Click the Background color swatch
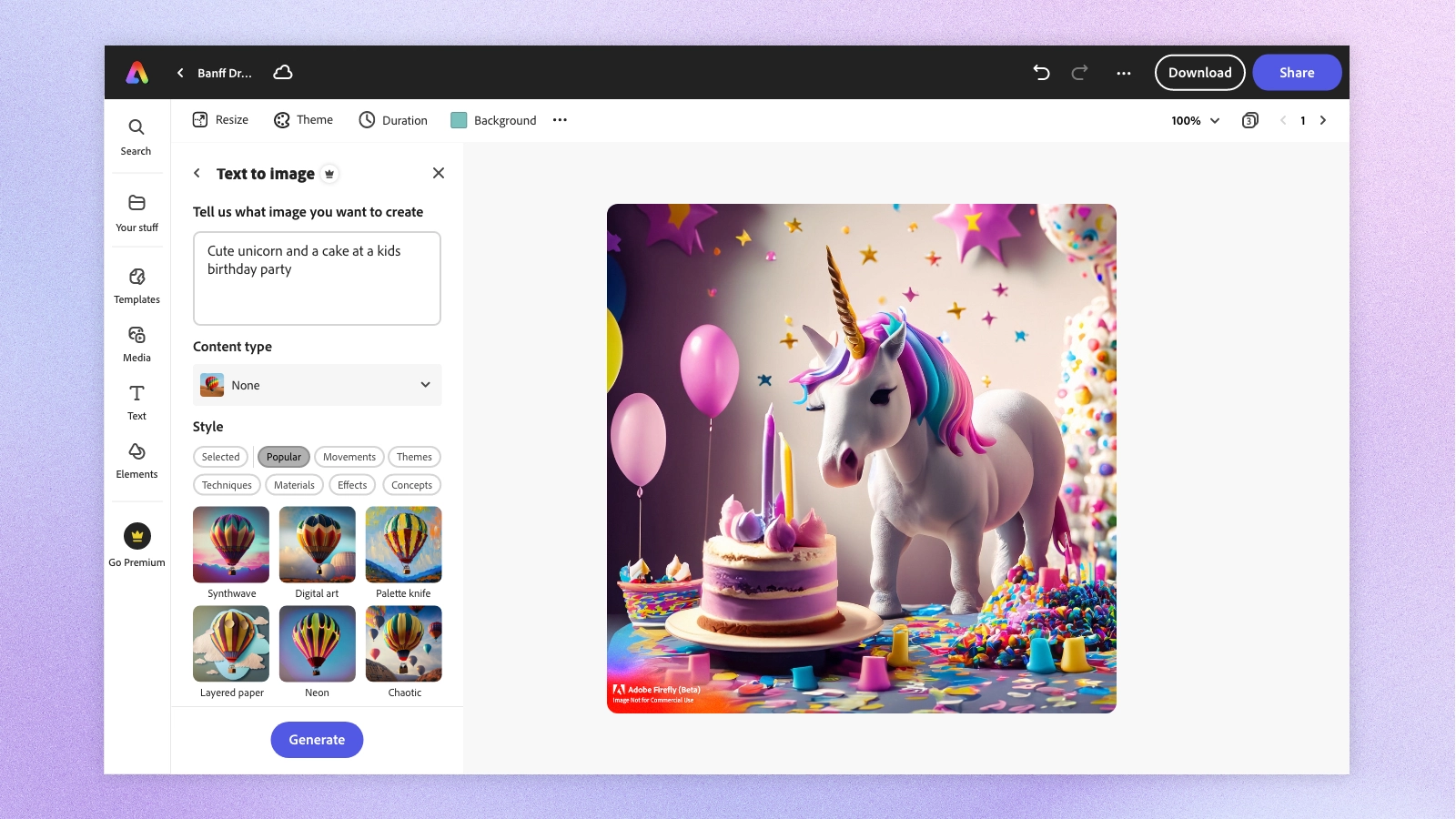The image size is (1456, 819). 459,120
